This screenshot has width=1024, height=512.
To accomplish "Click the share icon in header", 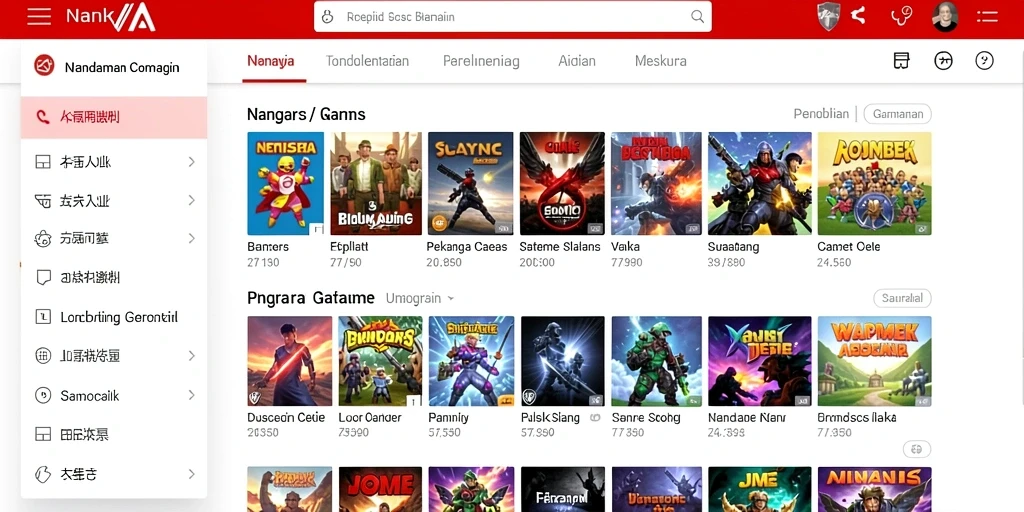I will (x=858, y=16).
